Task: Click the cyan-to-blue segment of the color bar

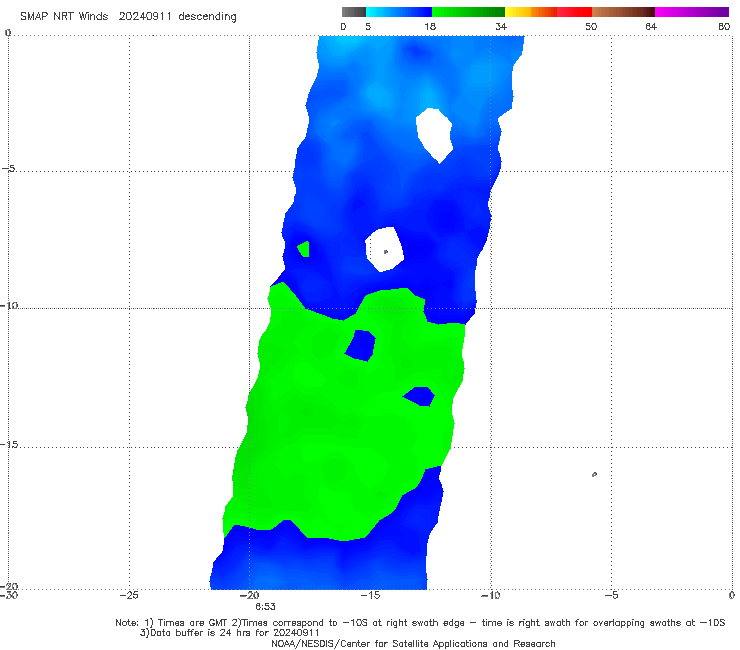Action: tap(399, 12)
